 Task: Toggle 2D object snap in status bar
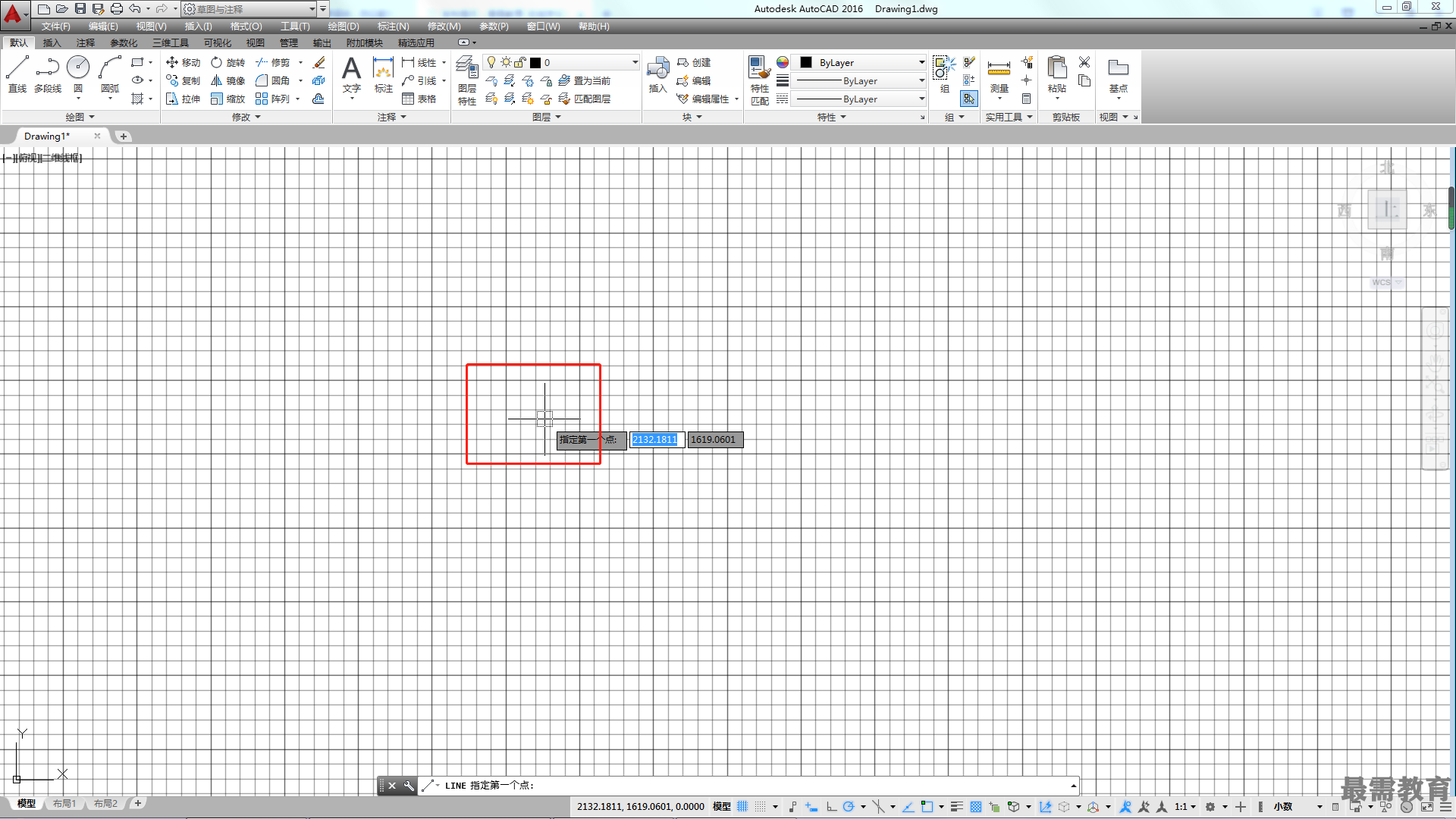tap(927, 806)
